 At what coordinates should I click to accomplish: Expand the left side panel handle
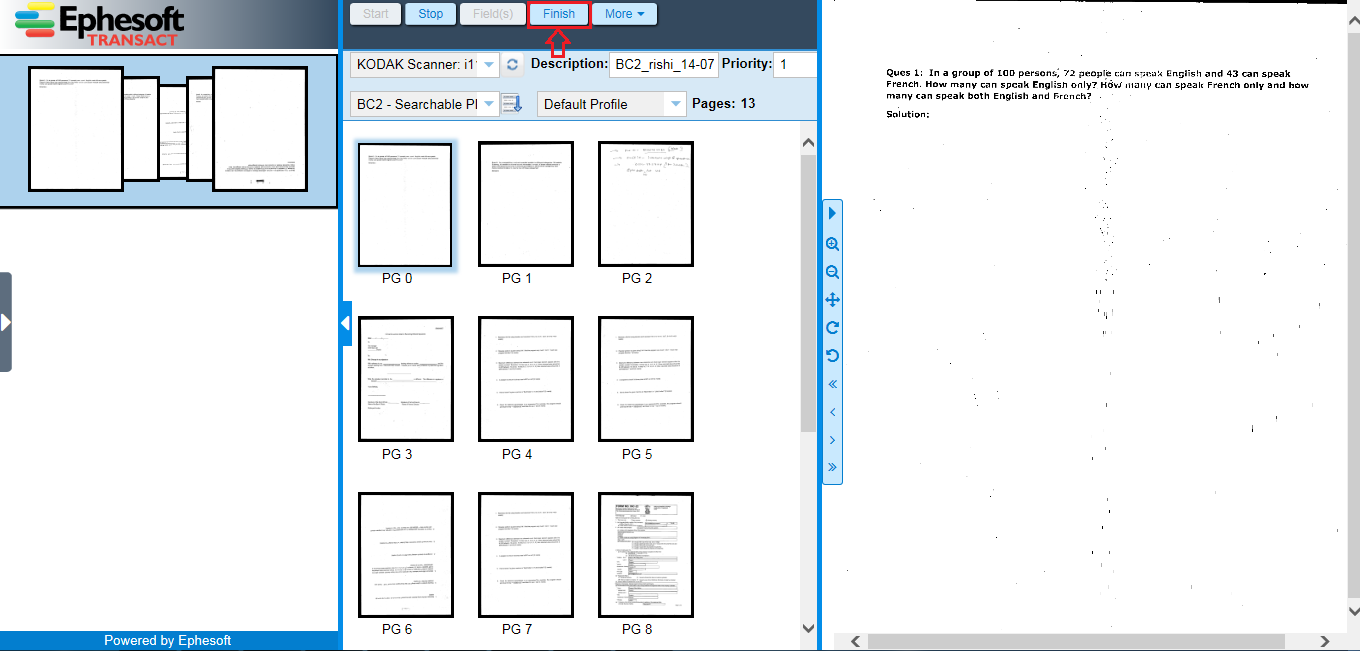point(6,322)
